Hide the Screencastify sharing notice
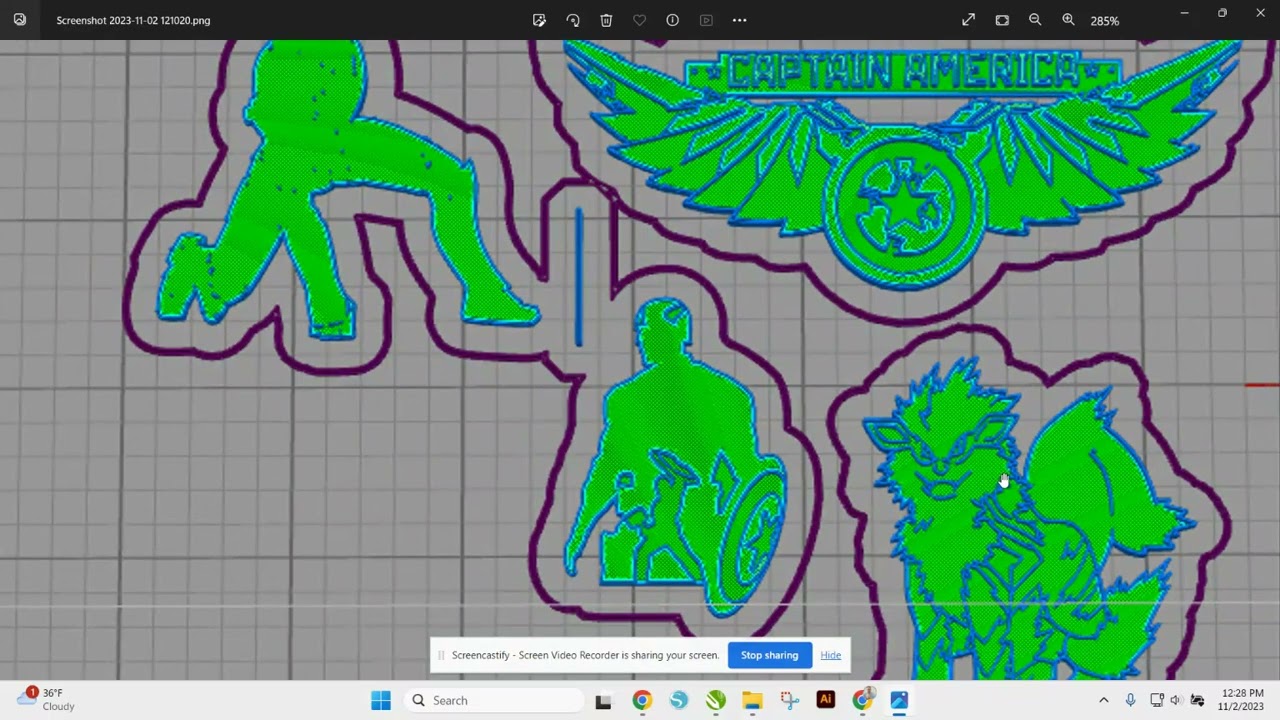Screen dimensions: 1280x720 tap(831, 655)
